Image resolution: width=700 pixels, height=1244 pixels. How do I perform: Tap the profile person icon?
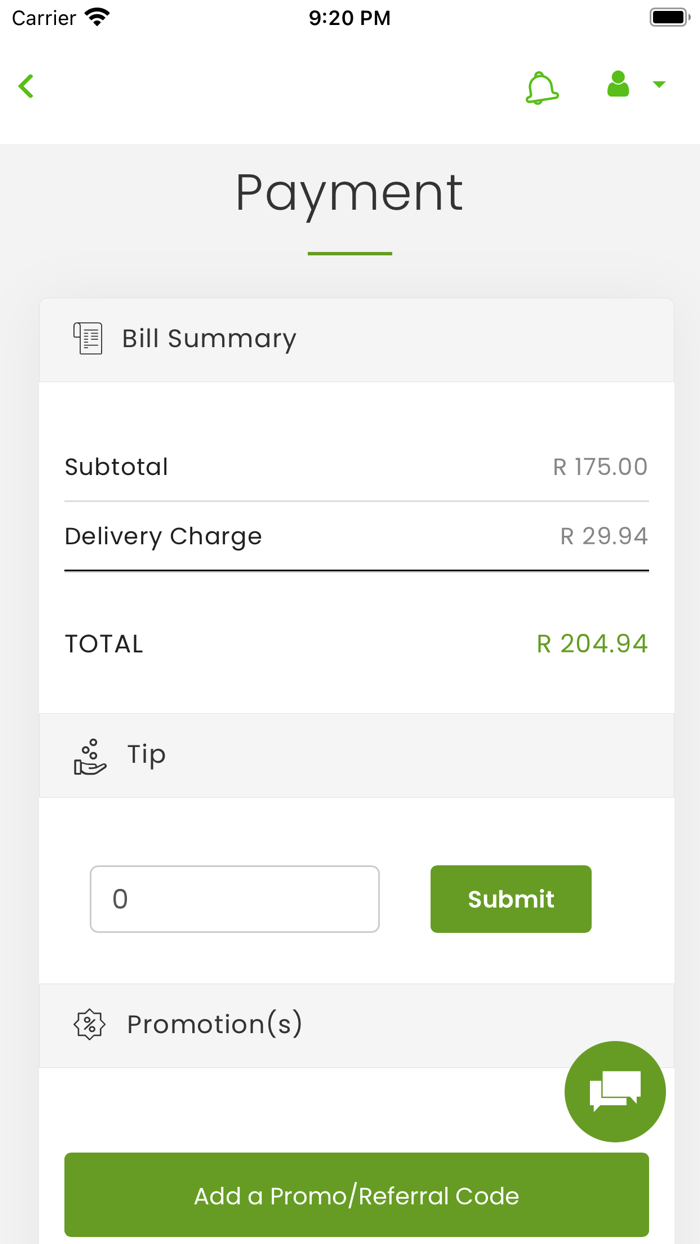coord(618,85)
